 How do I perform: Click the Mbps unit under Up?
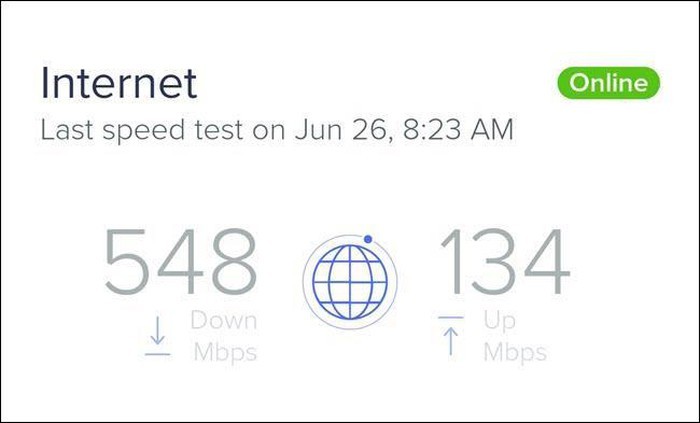[x=515, y=352]
